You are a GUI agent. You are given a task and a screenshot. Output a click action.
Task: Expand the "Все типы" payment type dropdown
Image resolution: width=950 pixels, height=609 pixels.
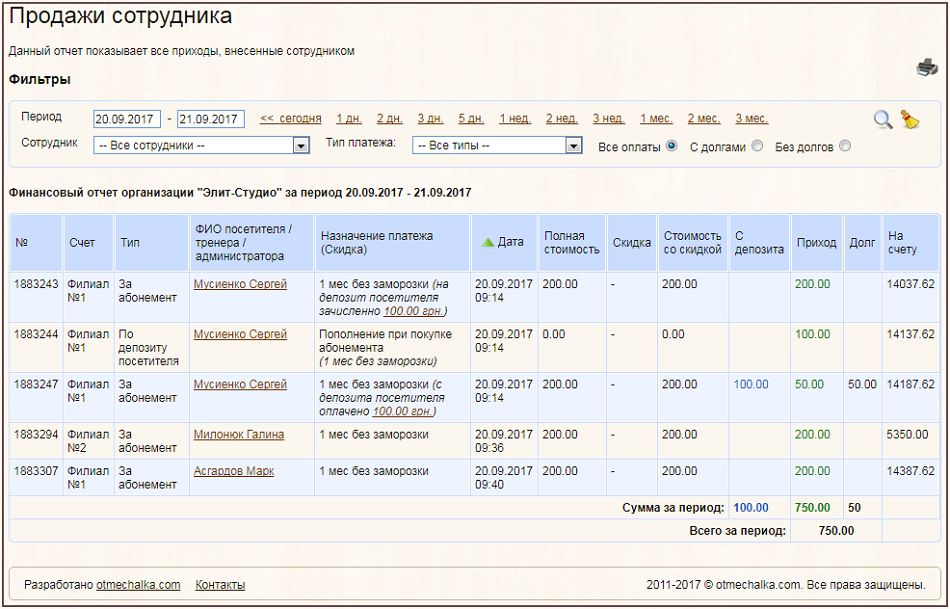(x=497, y=146)
